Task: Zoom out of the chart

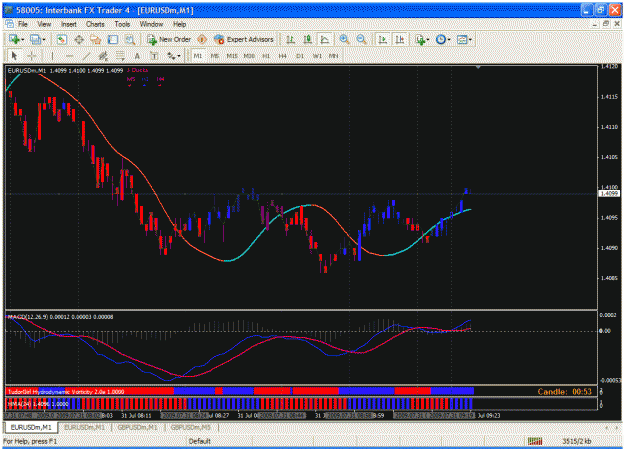Action: pos(362,39)
